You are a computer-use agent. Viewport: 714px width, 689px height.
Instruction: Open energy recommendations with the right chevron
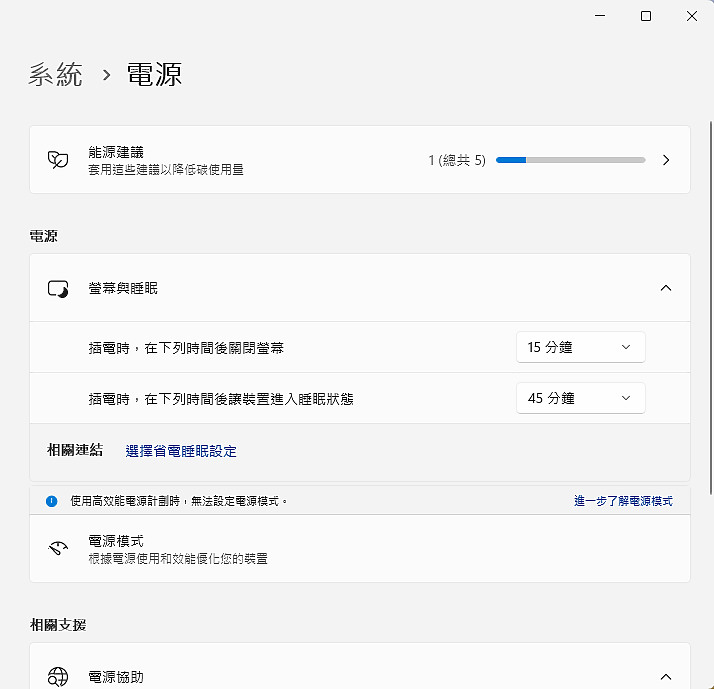point(666,160)
